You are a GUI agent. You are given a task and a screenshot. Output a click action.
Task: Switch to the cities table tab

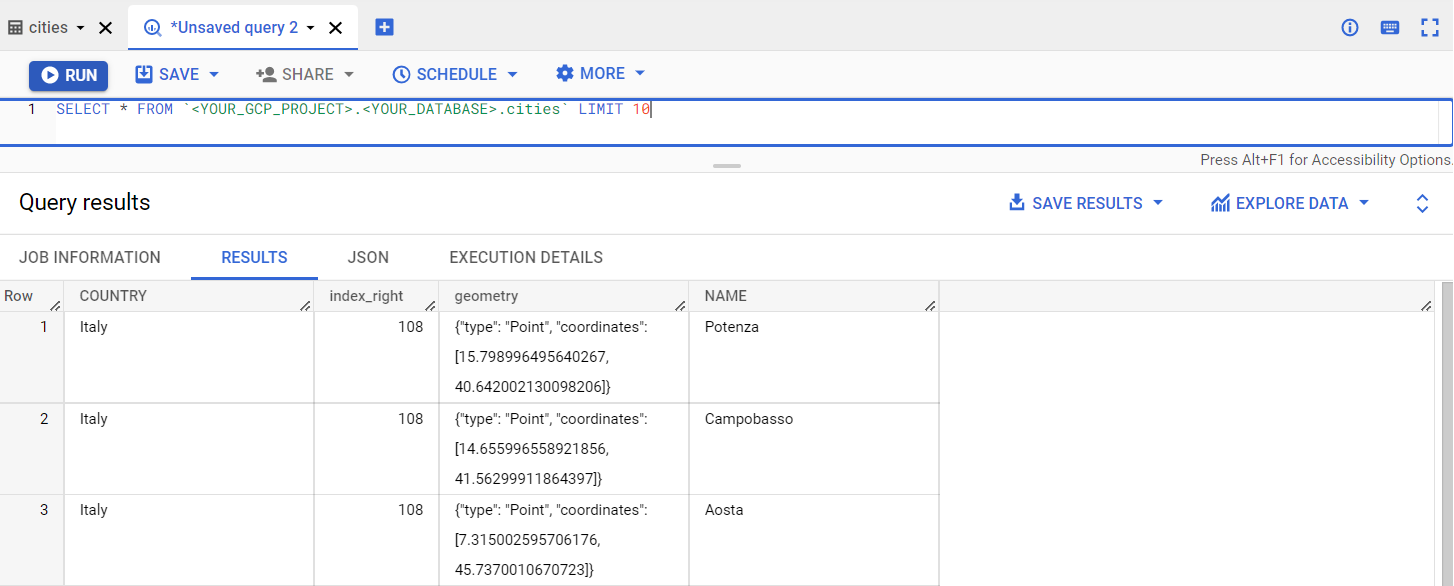38,28
